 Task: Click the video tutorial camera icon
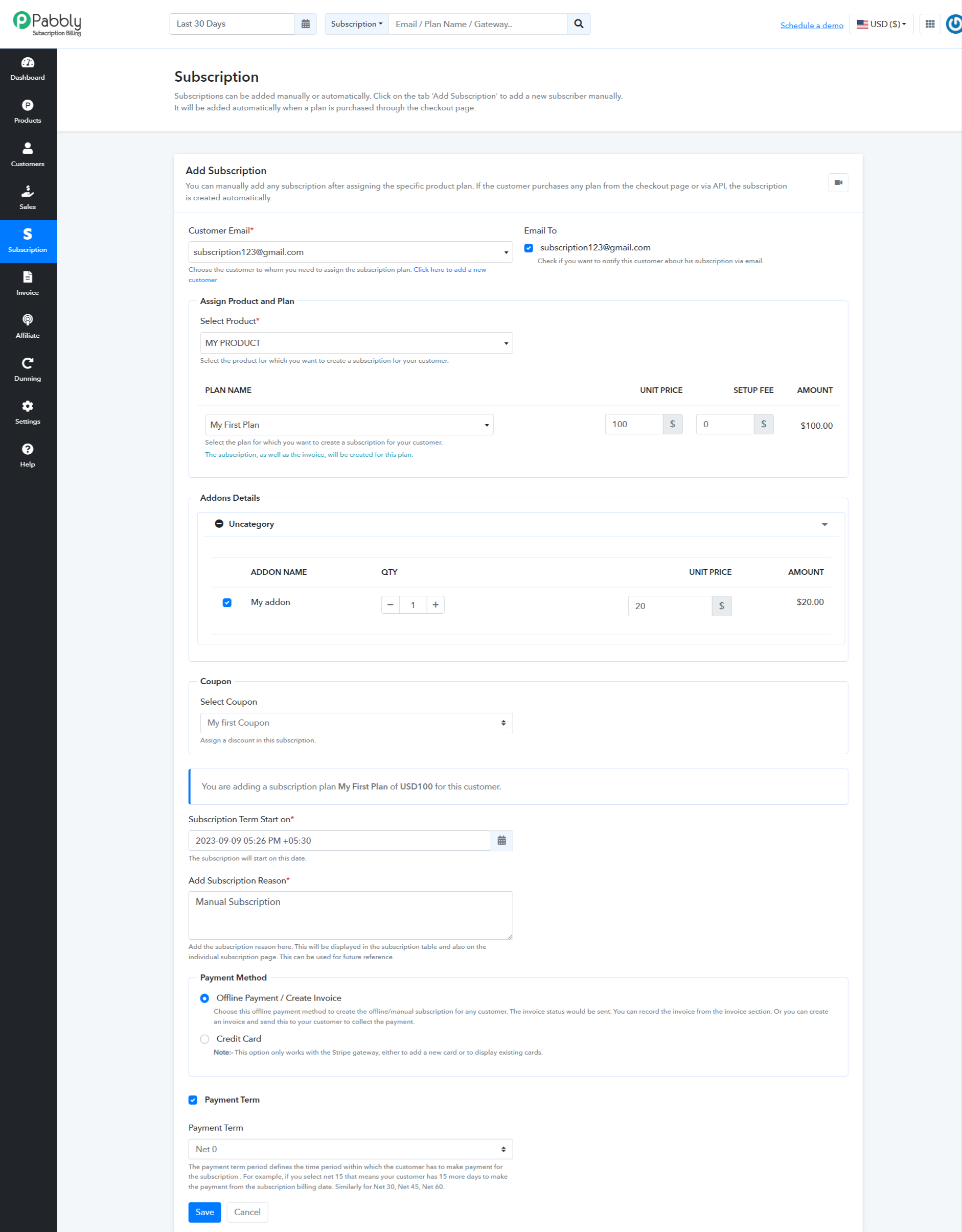tap(838, 183)
